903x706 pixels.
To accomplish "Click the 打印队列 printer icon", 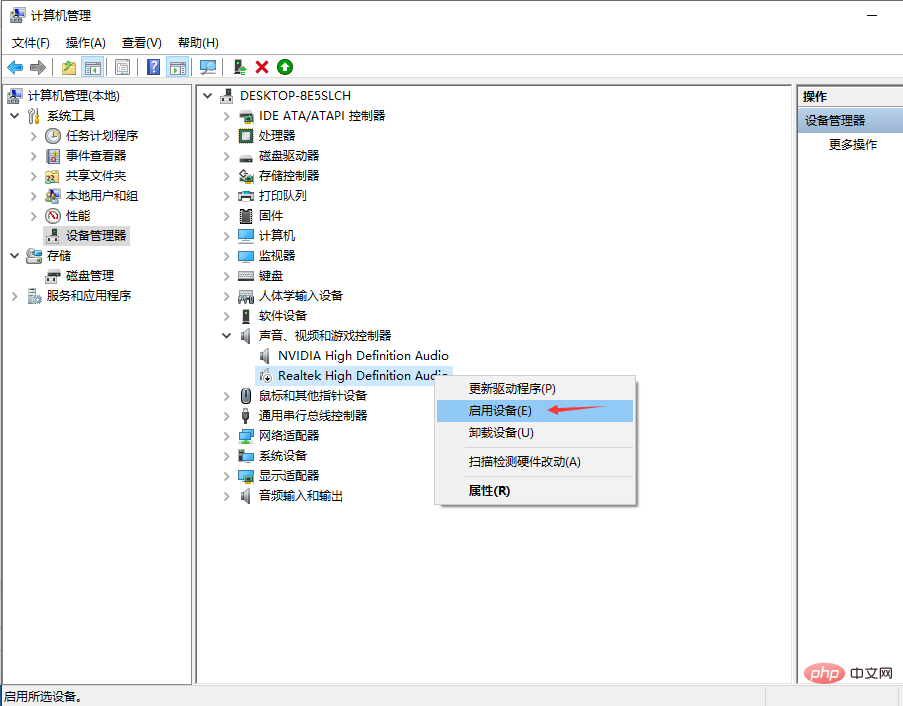I will tap(246, 196).
